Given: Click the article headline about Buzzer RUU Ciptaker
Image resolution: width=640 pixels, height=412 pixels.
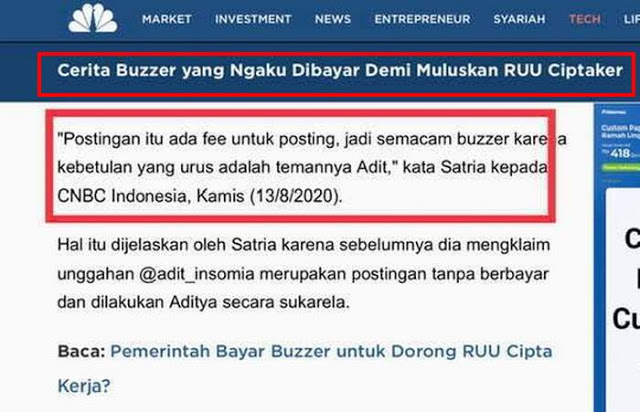Looking at the screenshot, I should [340, 70].
